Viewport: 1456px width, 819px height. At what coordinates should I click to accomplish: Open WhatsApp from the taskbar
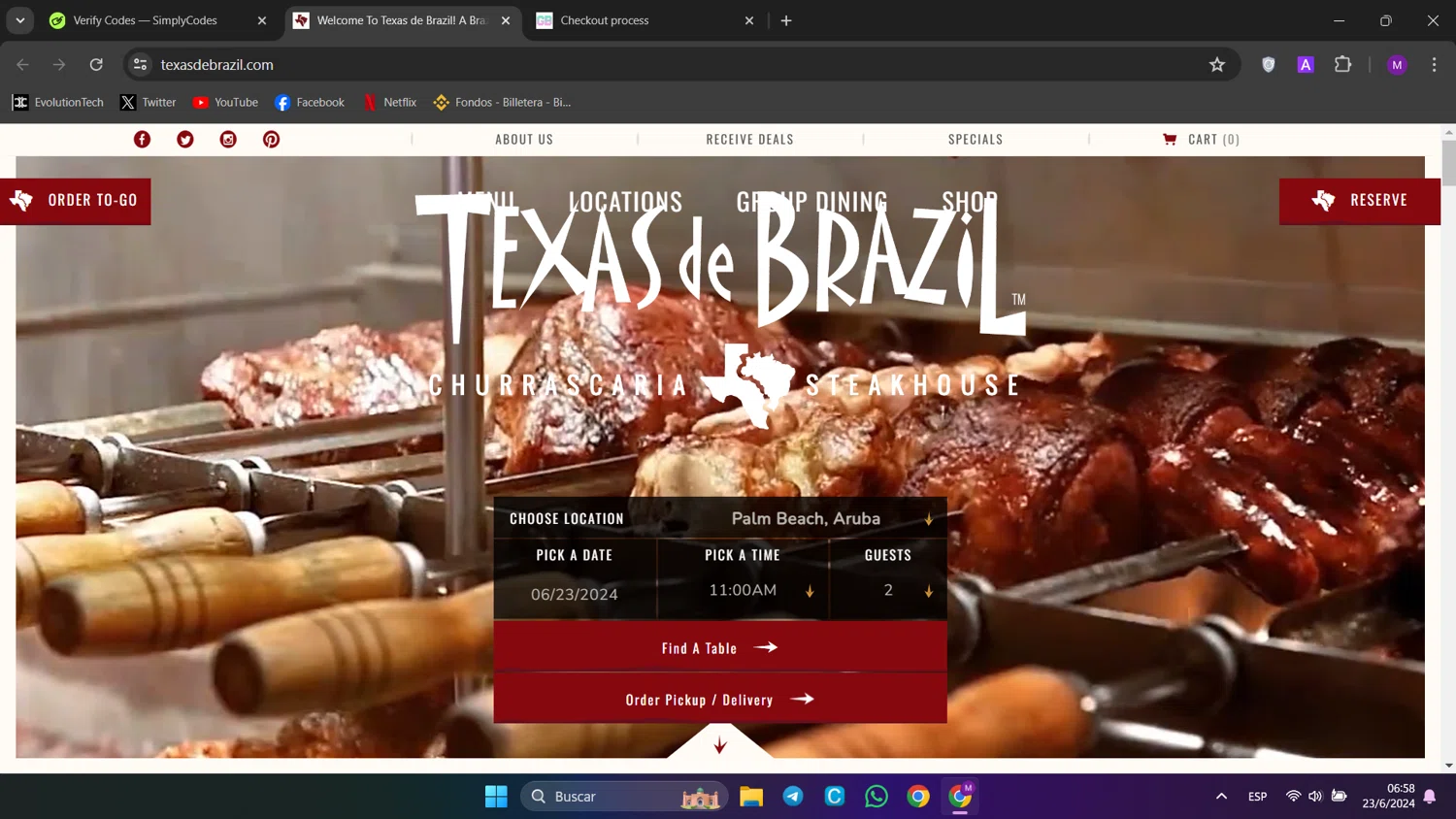click(877, 797)
